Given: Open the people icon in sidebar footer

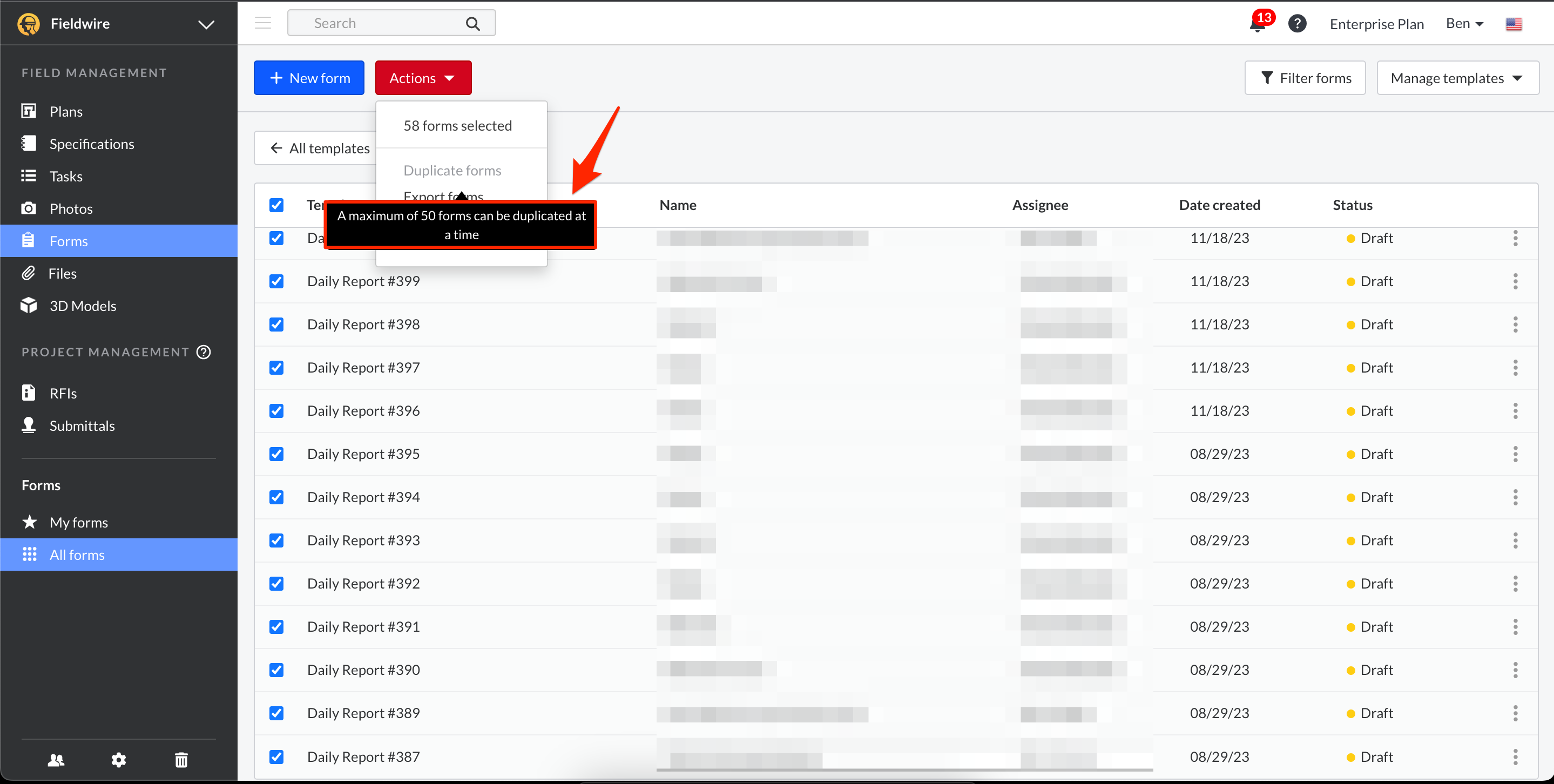Looking at the screenshot, I should tap(56, 760).
